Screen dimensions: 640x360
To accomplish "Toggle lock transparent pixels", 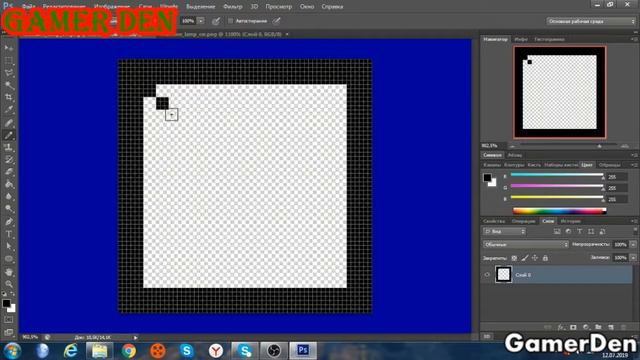I will pos(514,258).
